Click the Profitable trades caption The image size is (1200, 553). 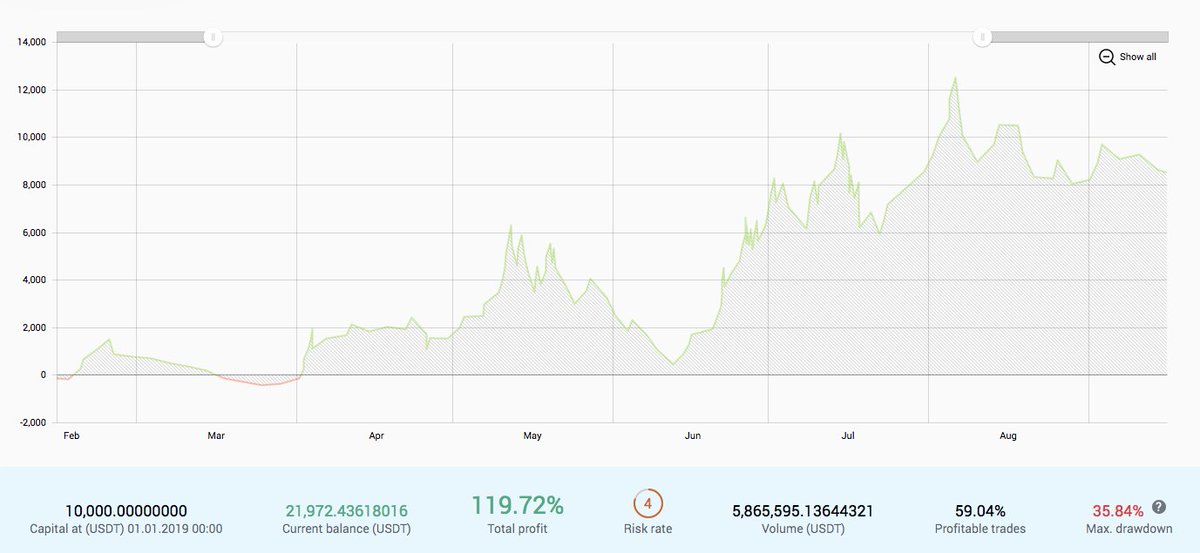[x=980, y=528]
